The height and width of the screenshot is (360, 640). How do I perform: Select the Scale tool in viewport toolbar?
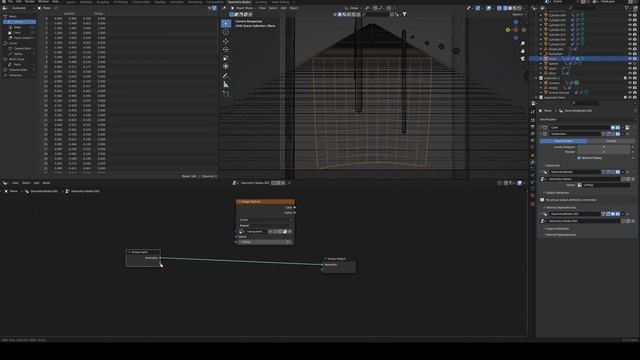click(x=226, y=58)
